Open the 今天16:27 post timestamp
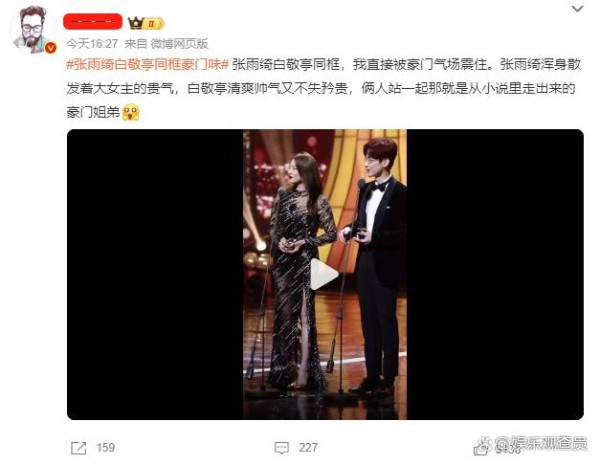The height and width of the screenshot is (465, 600). coord(92,44)
